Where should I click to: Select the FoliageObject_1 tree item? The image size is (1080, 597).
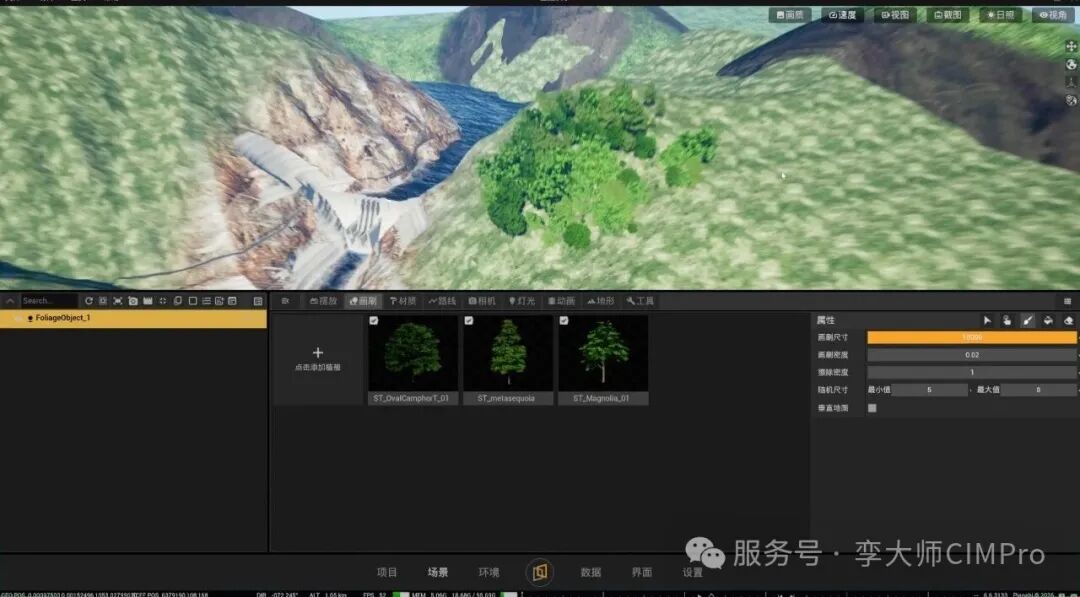point(133,318)
